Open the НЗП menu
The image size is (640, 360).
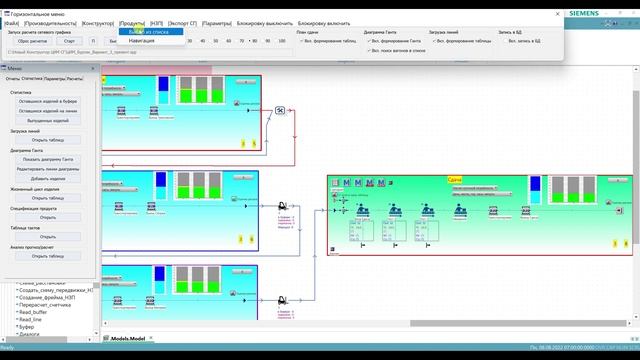click(156, 24)
